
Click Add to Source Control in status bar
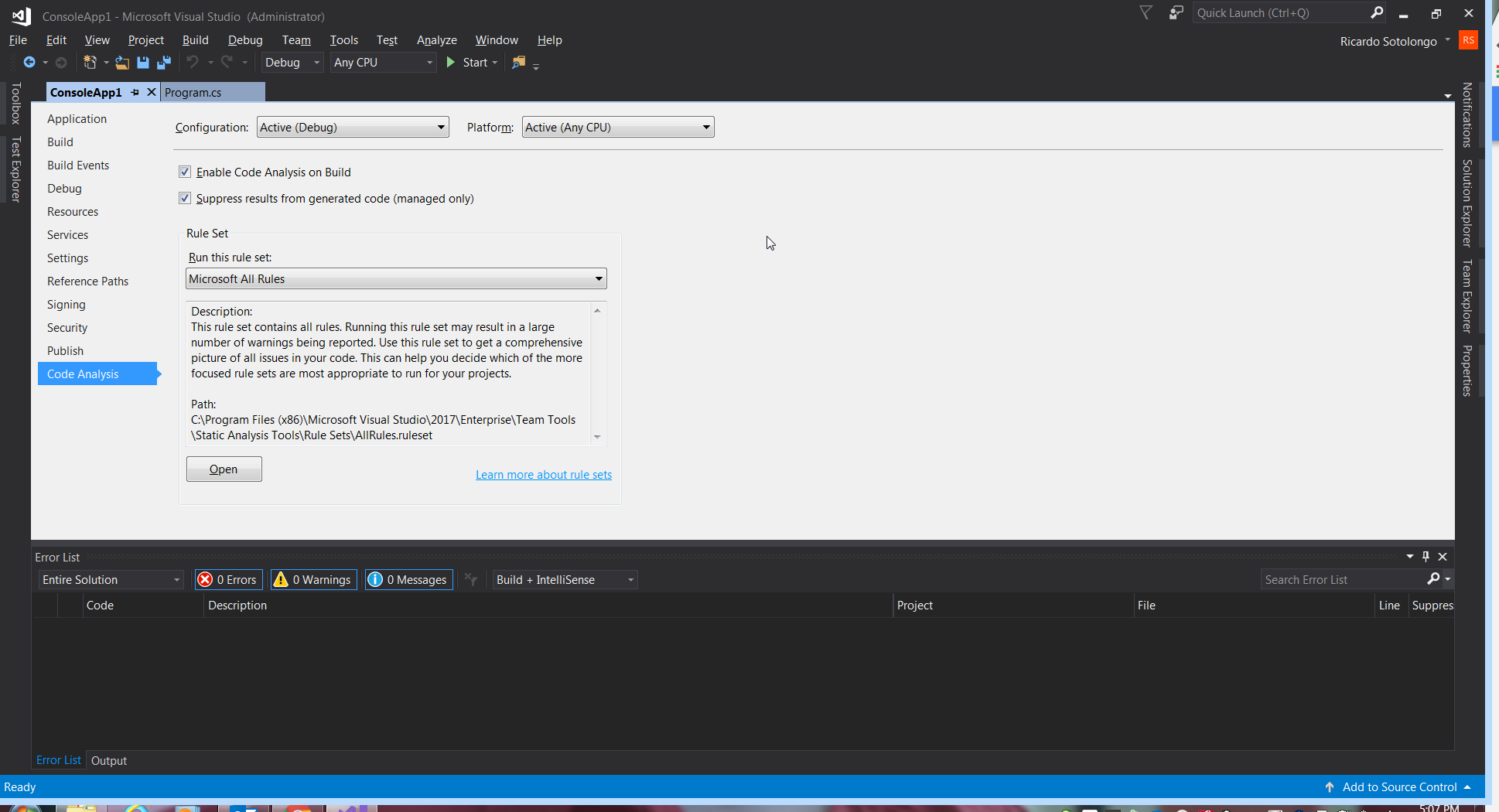click(x=1398, y=787)
